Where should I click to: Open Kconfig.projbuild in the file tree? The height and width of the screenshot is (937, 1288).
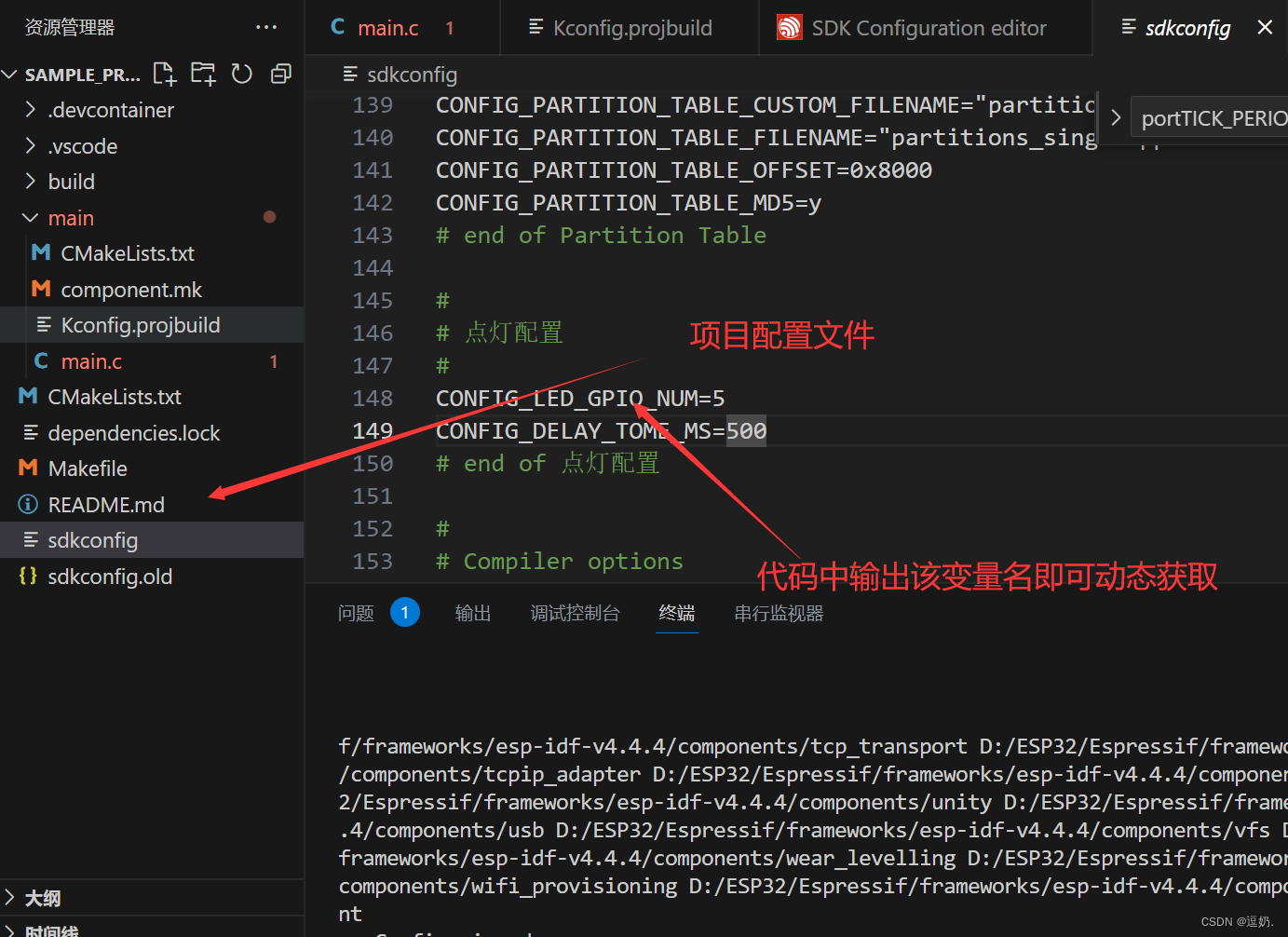(152, 324)
